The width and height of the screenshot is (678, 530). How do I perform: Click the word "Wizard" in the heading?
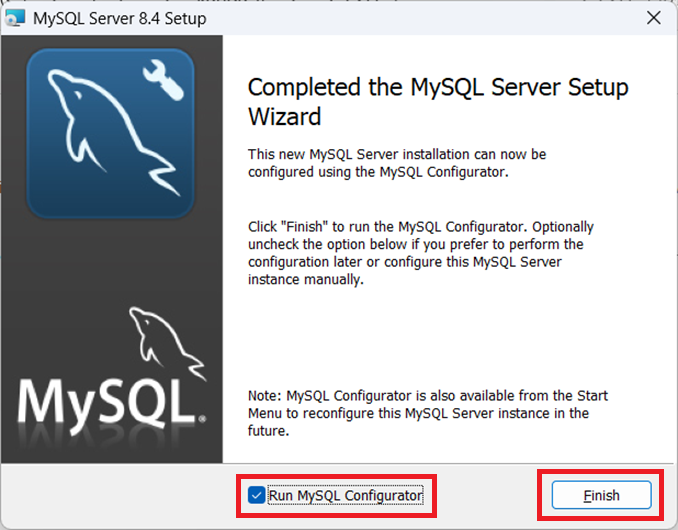284,117
